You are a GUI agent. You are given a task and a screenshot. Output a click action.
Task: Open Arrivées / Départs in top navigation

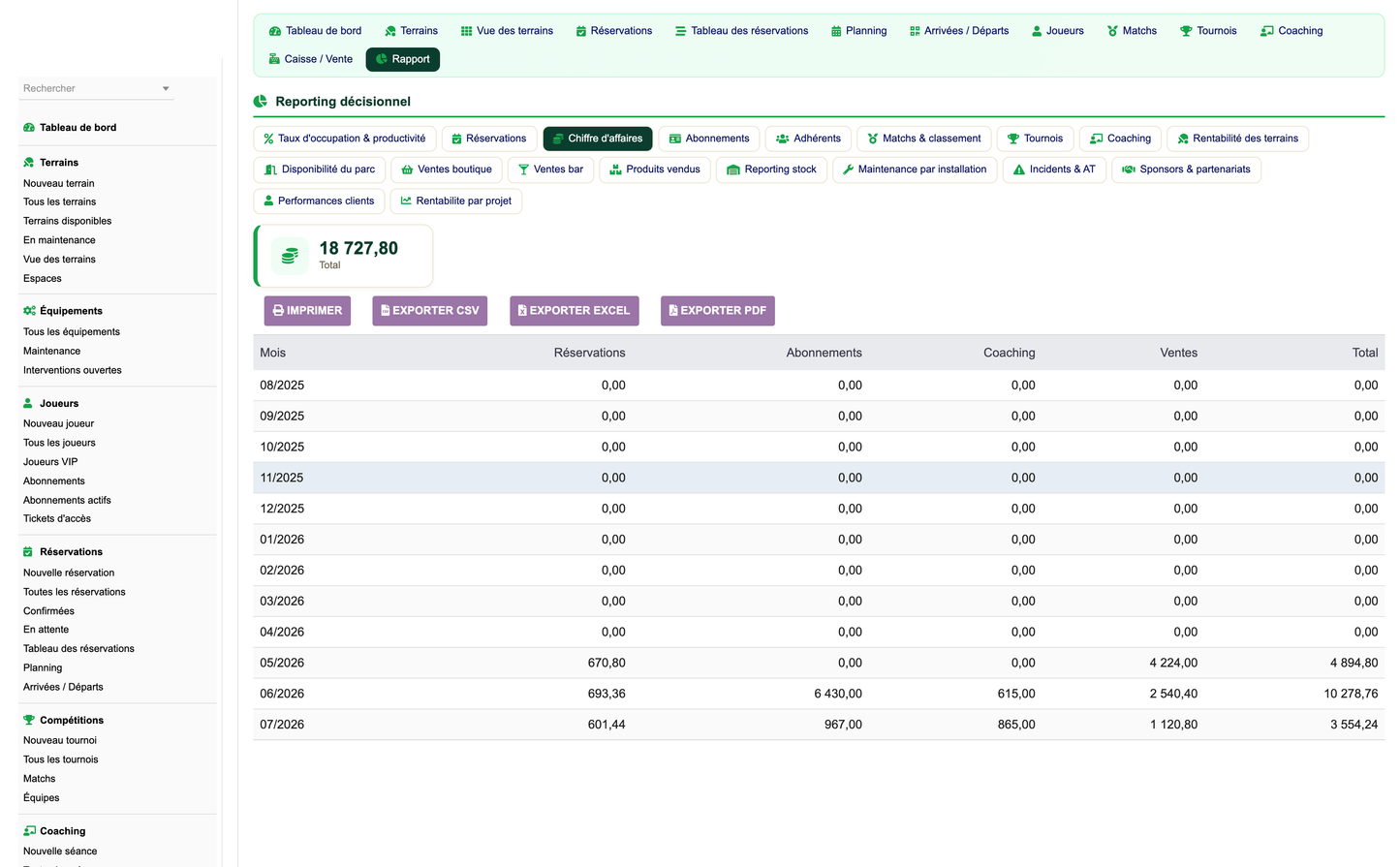pos(959,31)
